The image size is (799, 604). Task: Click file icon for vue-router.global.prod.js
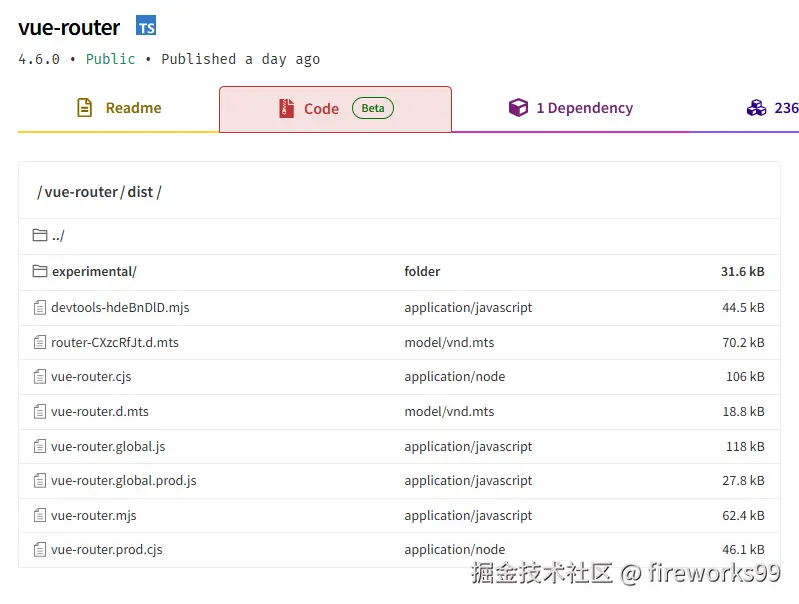tap(40, 481)
